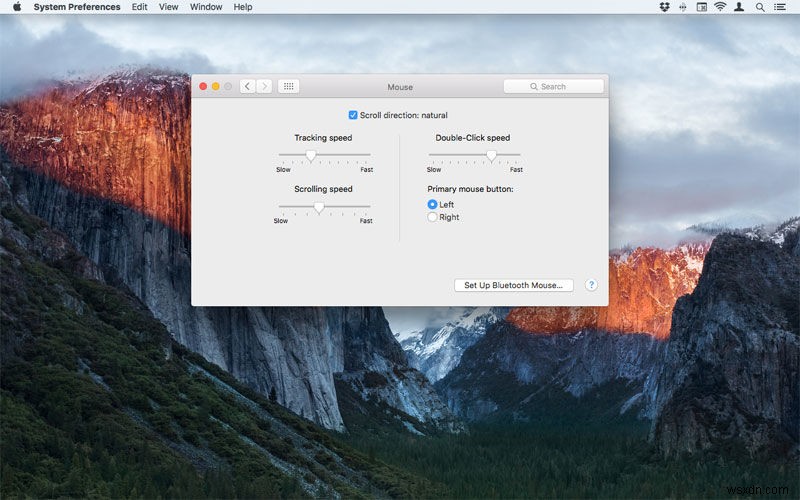800x500 pixels.
Task: Open the Edit menu
Action: coord(139,7)
